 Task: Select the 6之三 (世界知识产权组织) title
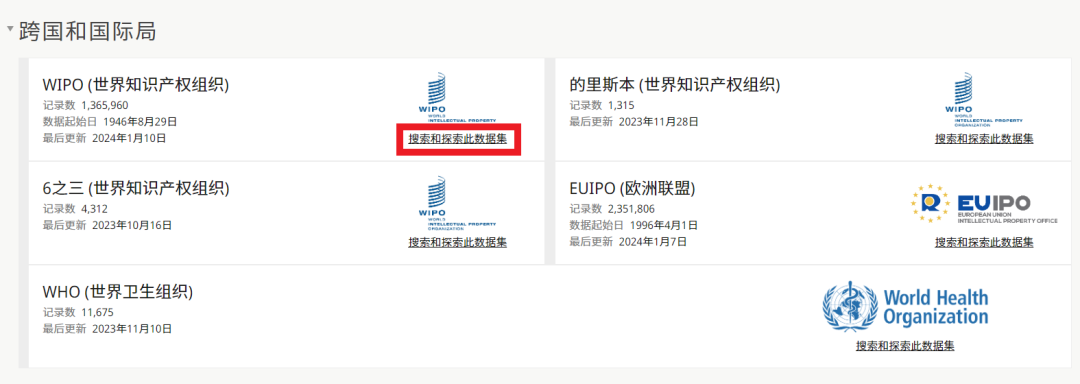pyautogui.click(x=136, y=188)
